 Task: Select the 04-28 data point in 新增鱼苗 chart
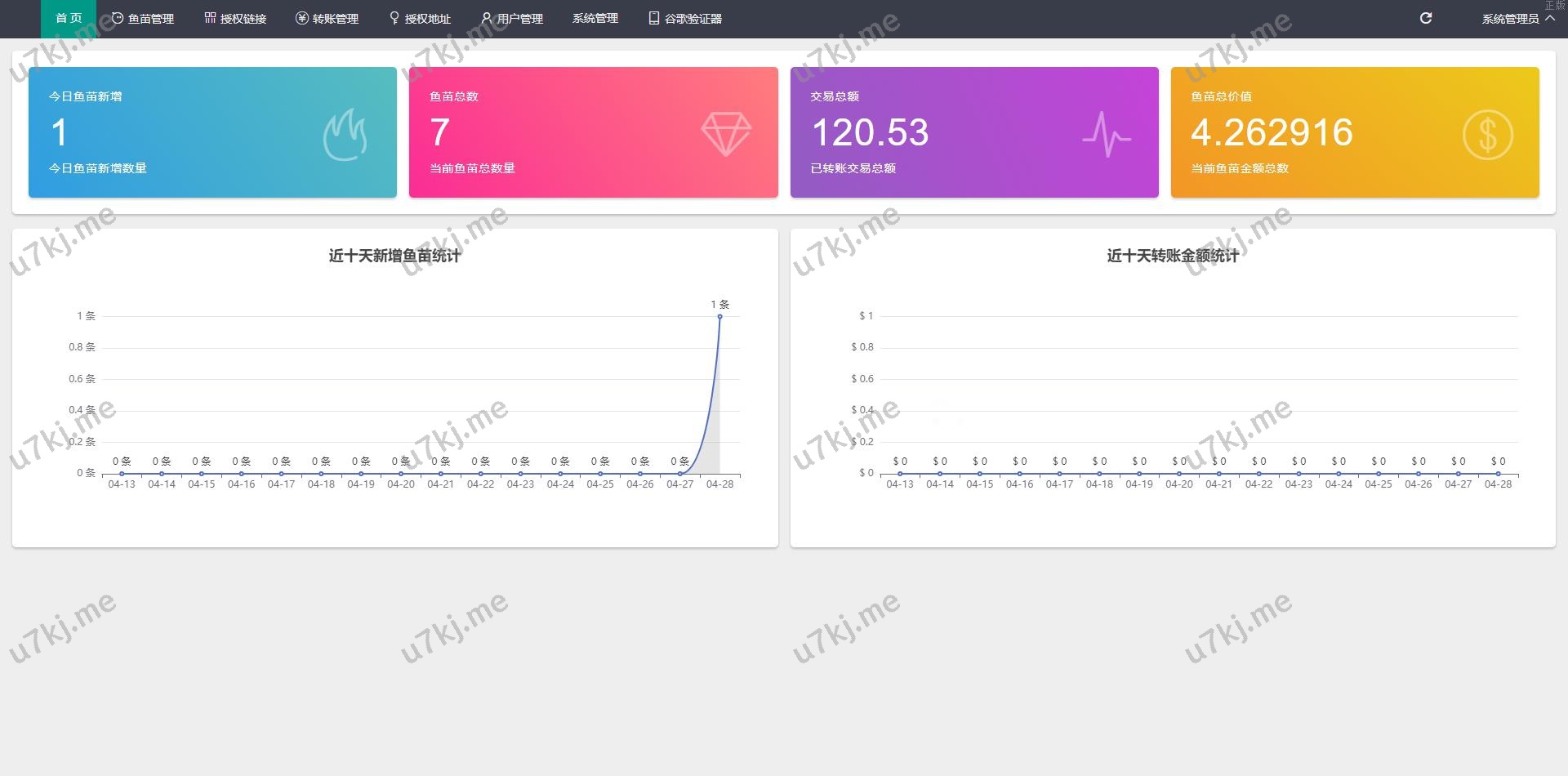pyautogui.click(x=719, y=316)
